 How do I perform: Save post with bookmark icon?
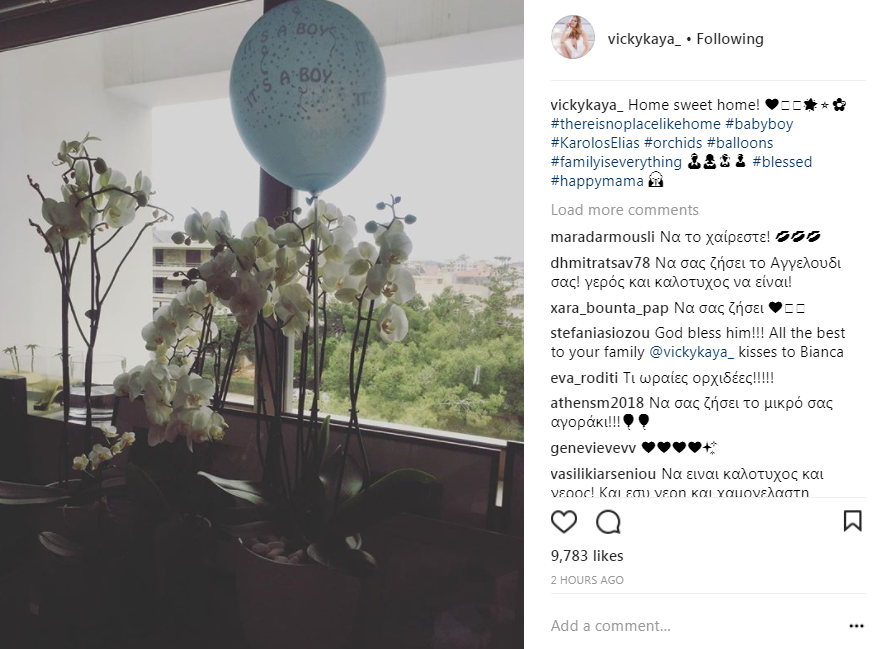pos(853,521)
